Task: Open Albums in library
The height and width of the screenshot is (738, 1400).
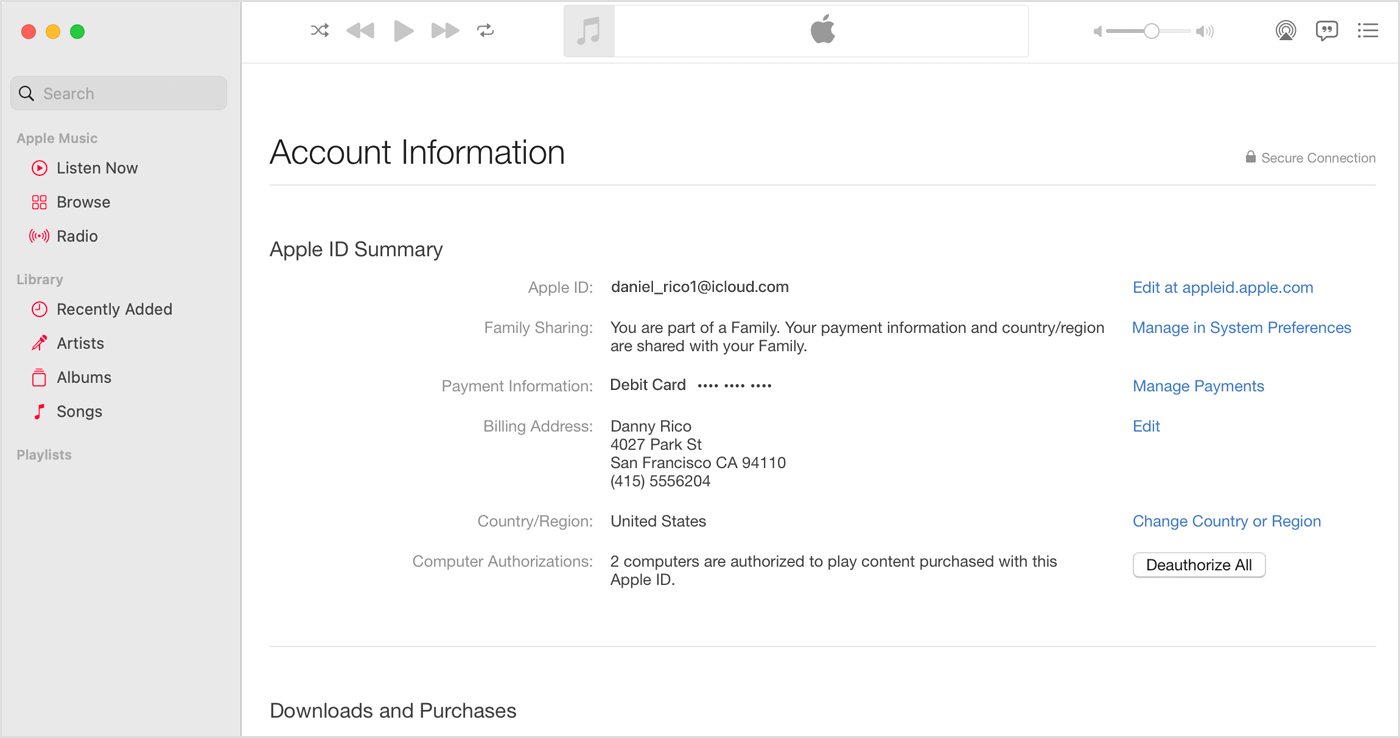Action: pos(84,377)
